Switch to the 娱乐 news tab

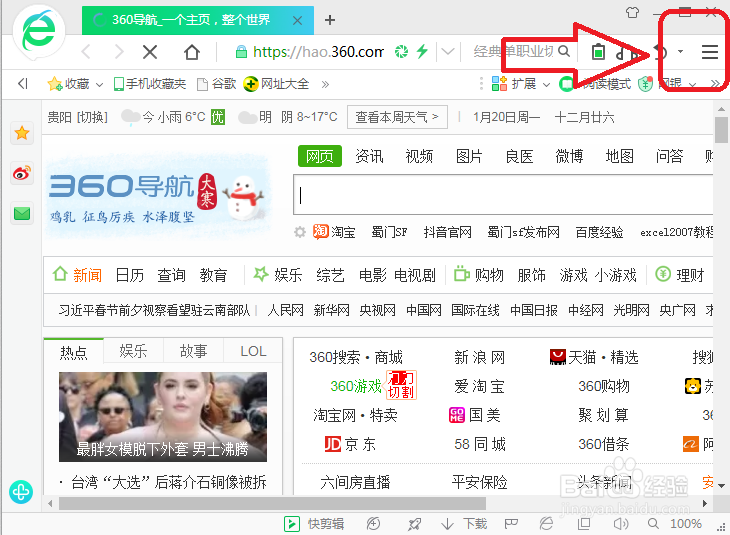pos(133,351)
